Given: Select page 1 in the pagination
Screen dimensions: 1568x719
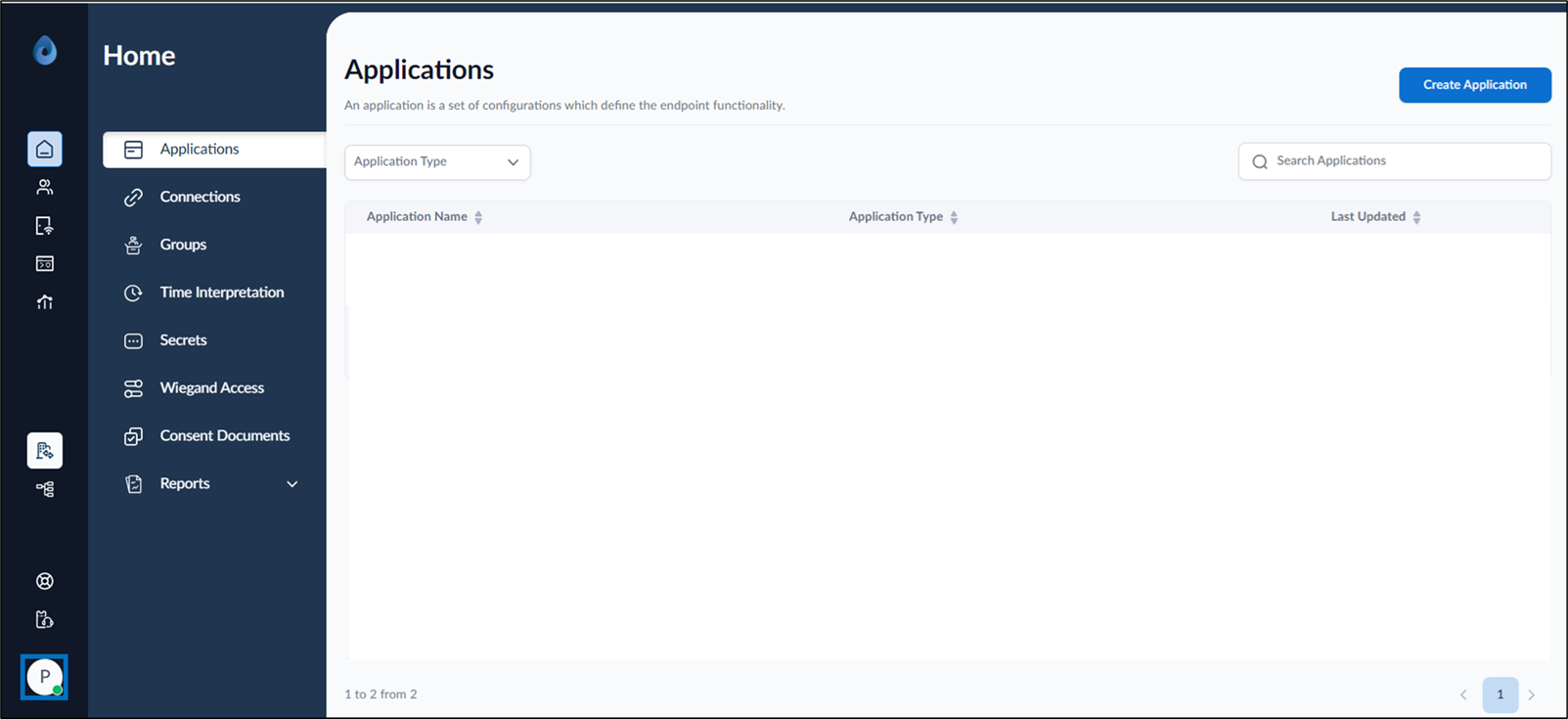Looking at the screenshot, I should [1501, 695].
